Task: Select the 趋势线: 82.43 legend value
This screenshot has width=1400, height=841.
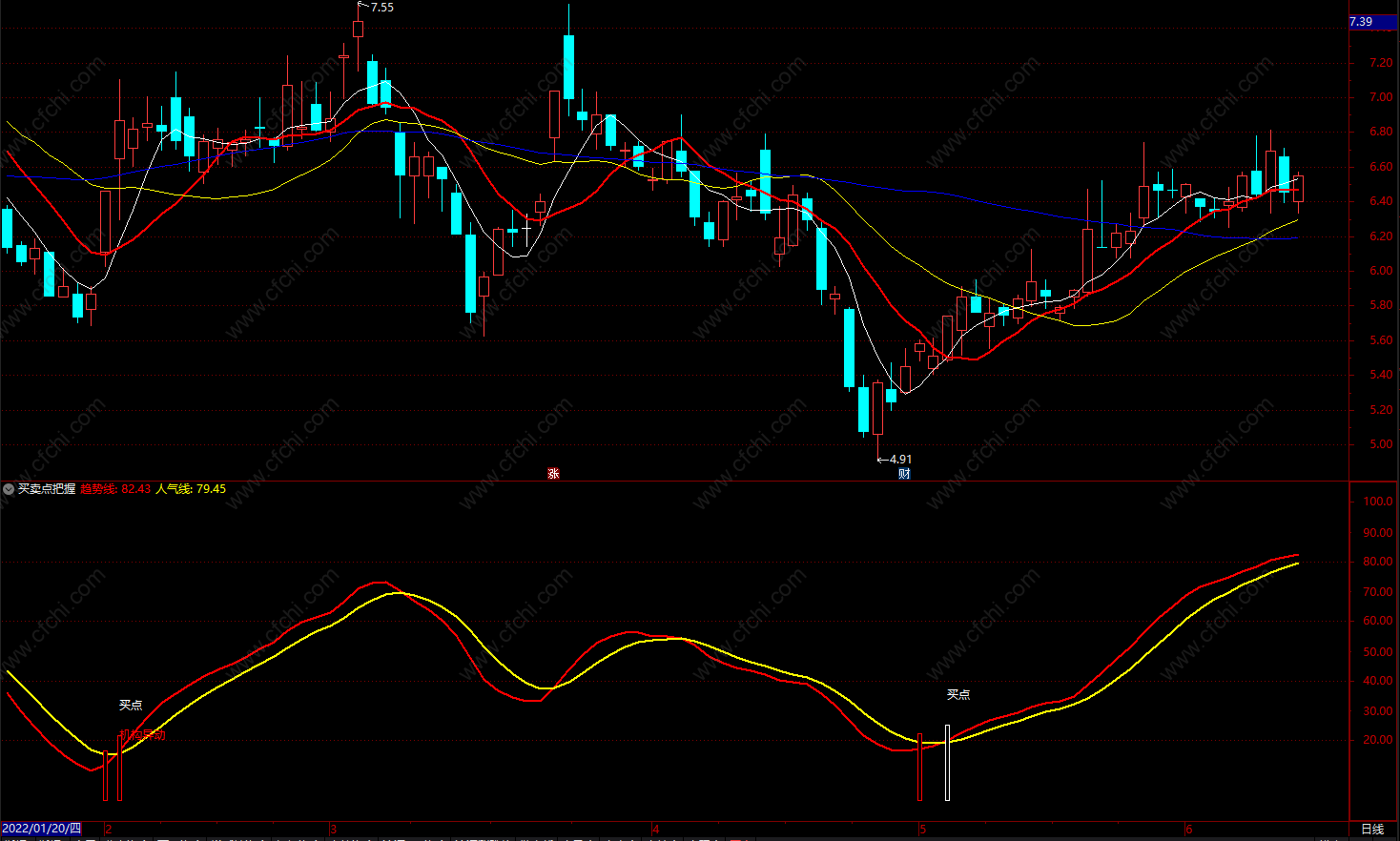Action: pyautogui.click(x=115, y=489)
